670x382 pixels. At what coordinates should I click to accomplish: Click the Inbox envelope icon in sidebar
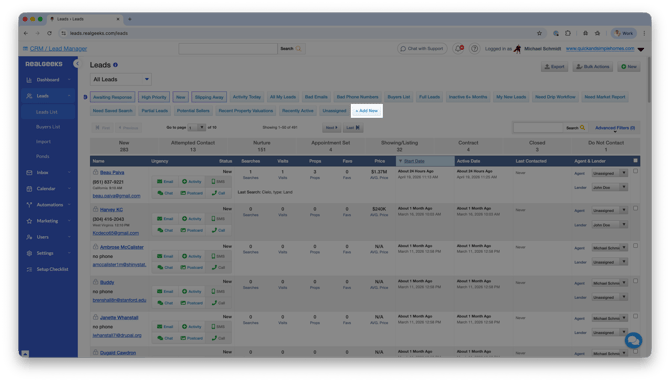29,173
